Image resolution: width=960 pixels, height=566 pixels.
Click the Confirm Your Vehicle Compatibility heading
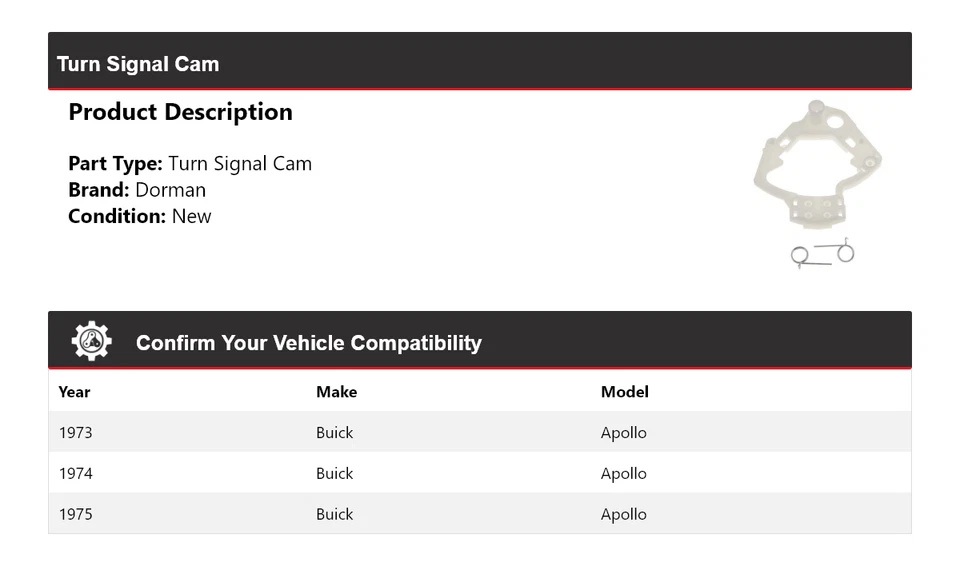point(308,343)
